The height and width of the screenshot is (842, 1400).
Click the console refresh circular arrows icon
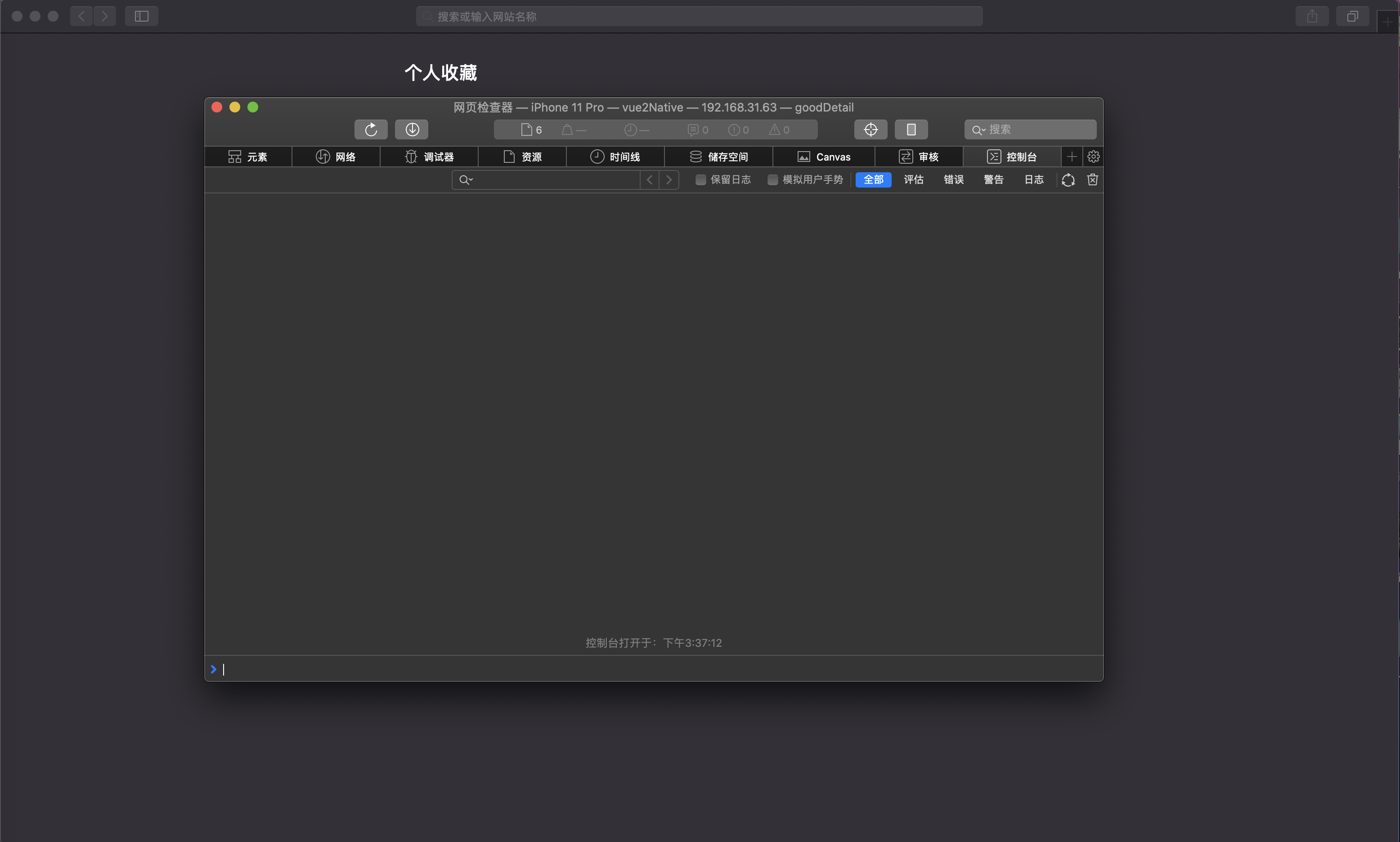pyautogui.click(x=1068, y=180)
